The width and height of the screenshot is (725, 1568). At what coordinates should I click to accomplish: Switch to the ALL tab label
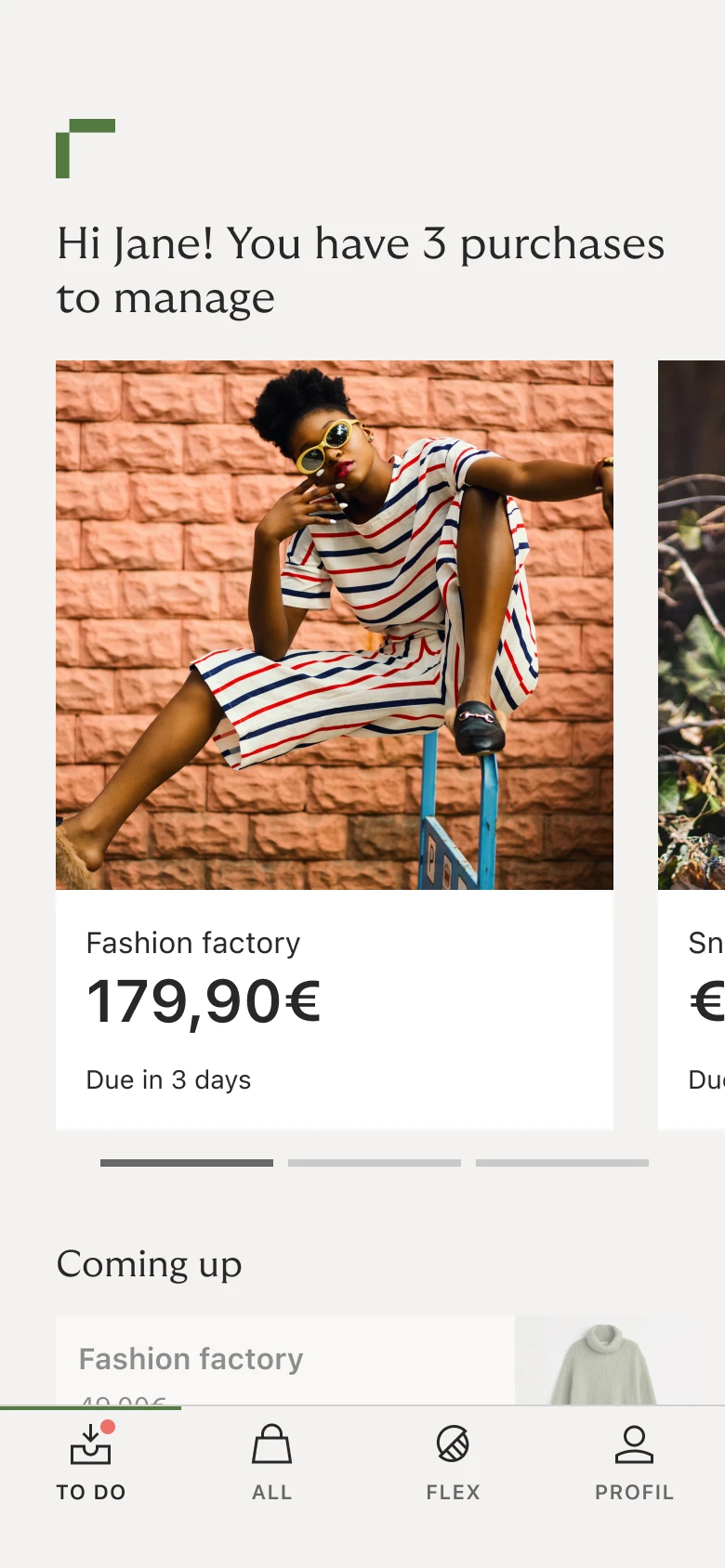coord(271,1492)
